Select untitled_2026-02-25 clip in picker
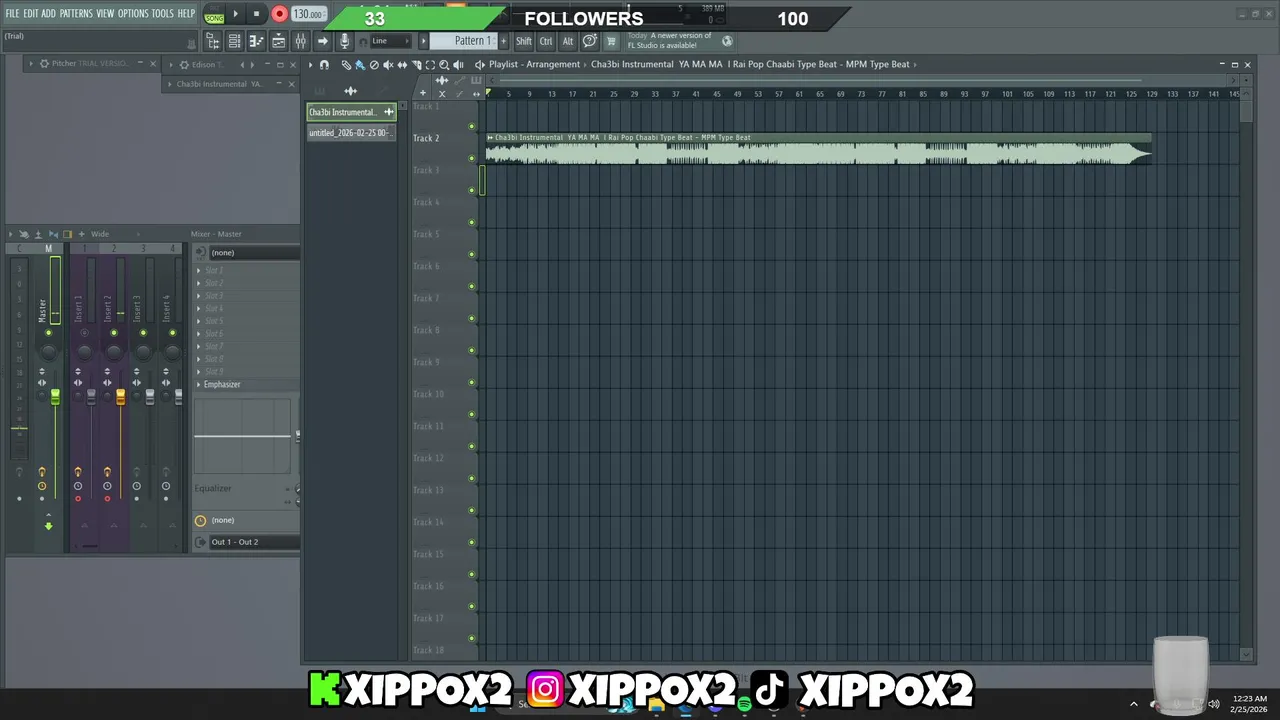The height and width of the screenshot is (720, 1280). coord(351,133)
